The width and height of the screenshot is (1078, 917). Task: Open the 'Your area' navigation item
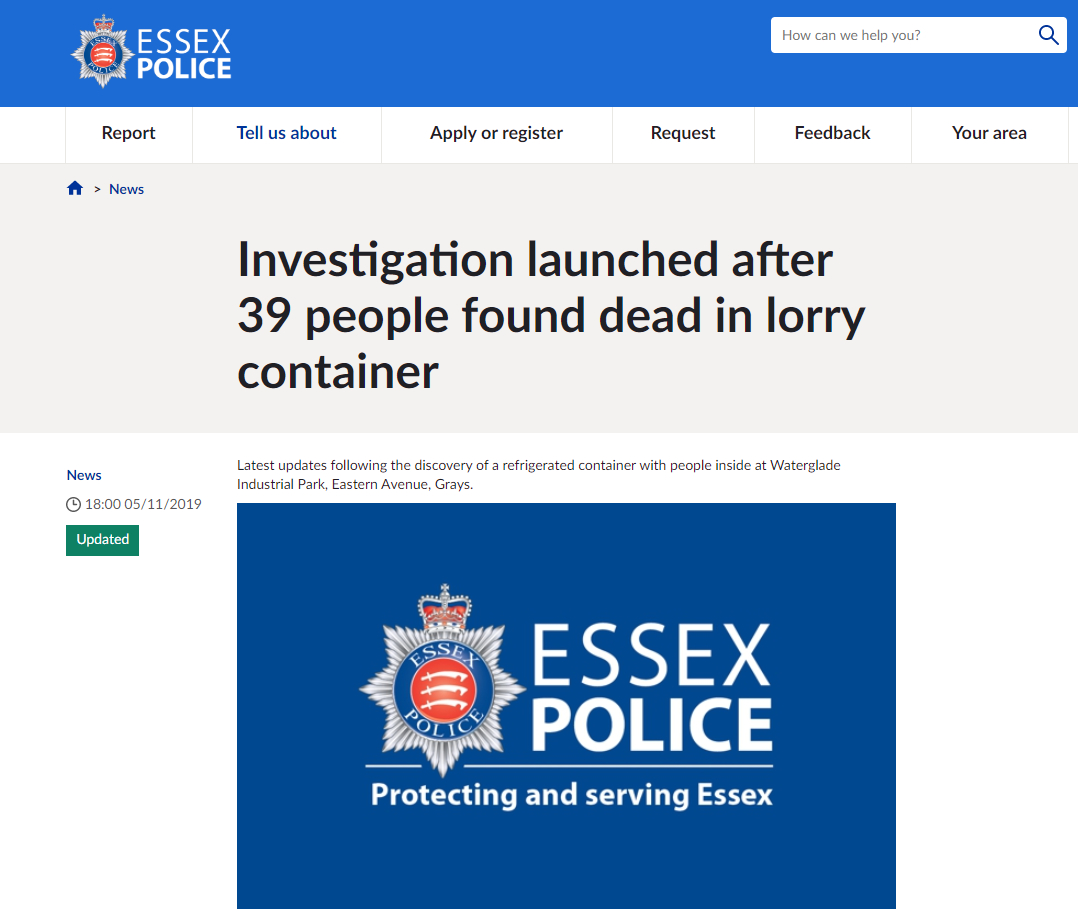click(x=989, y=133)
